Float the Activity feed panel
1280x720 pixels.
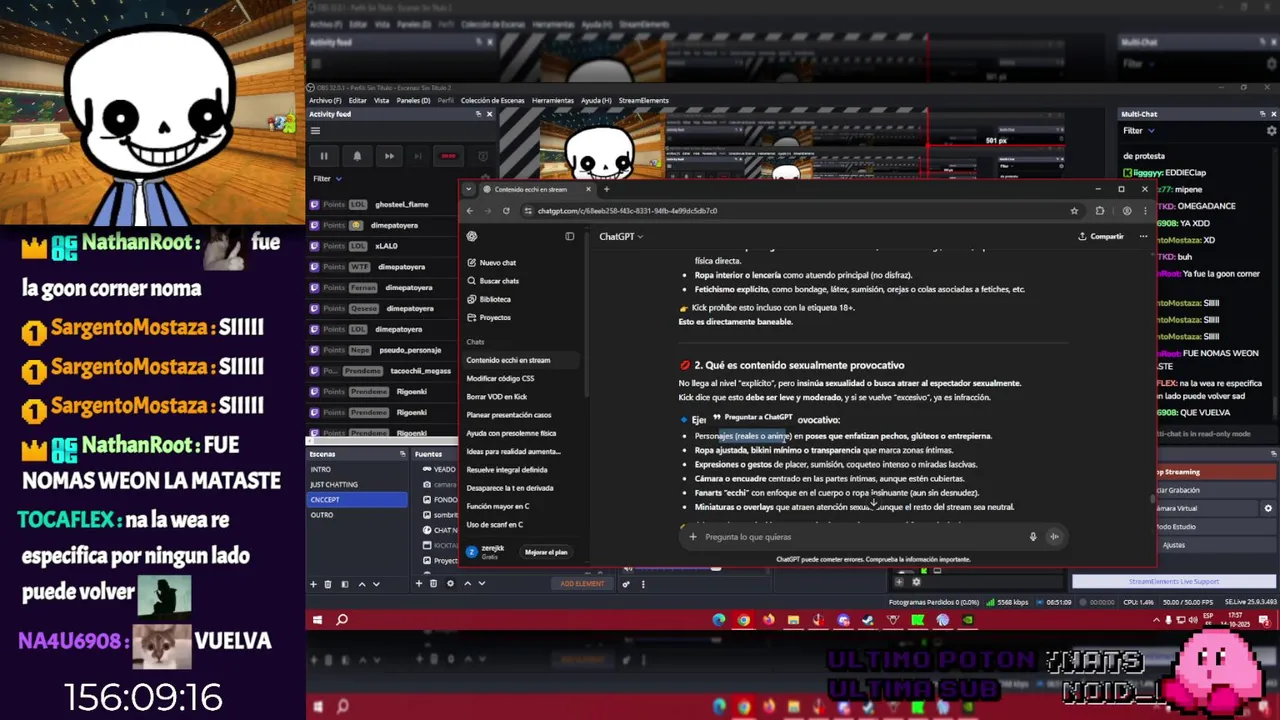coord(477,114)
